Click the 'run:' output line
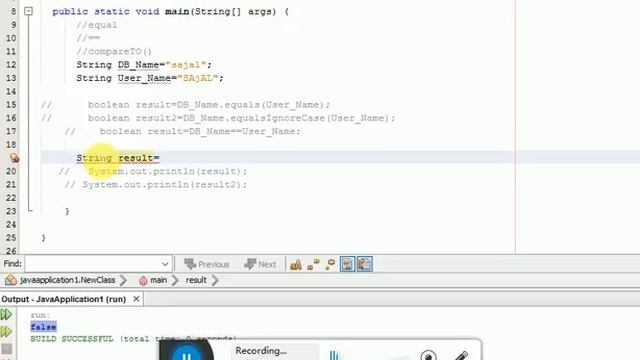The height and width of the screenshot is (360, 640). coord(40,315)
